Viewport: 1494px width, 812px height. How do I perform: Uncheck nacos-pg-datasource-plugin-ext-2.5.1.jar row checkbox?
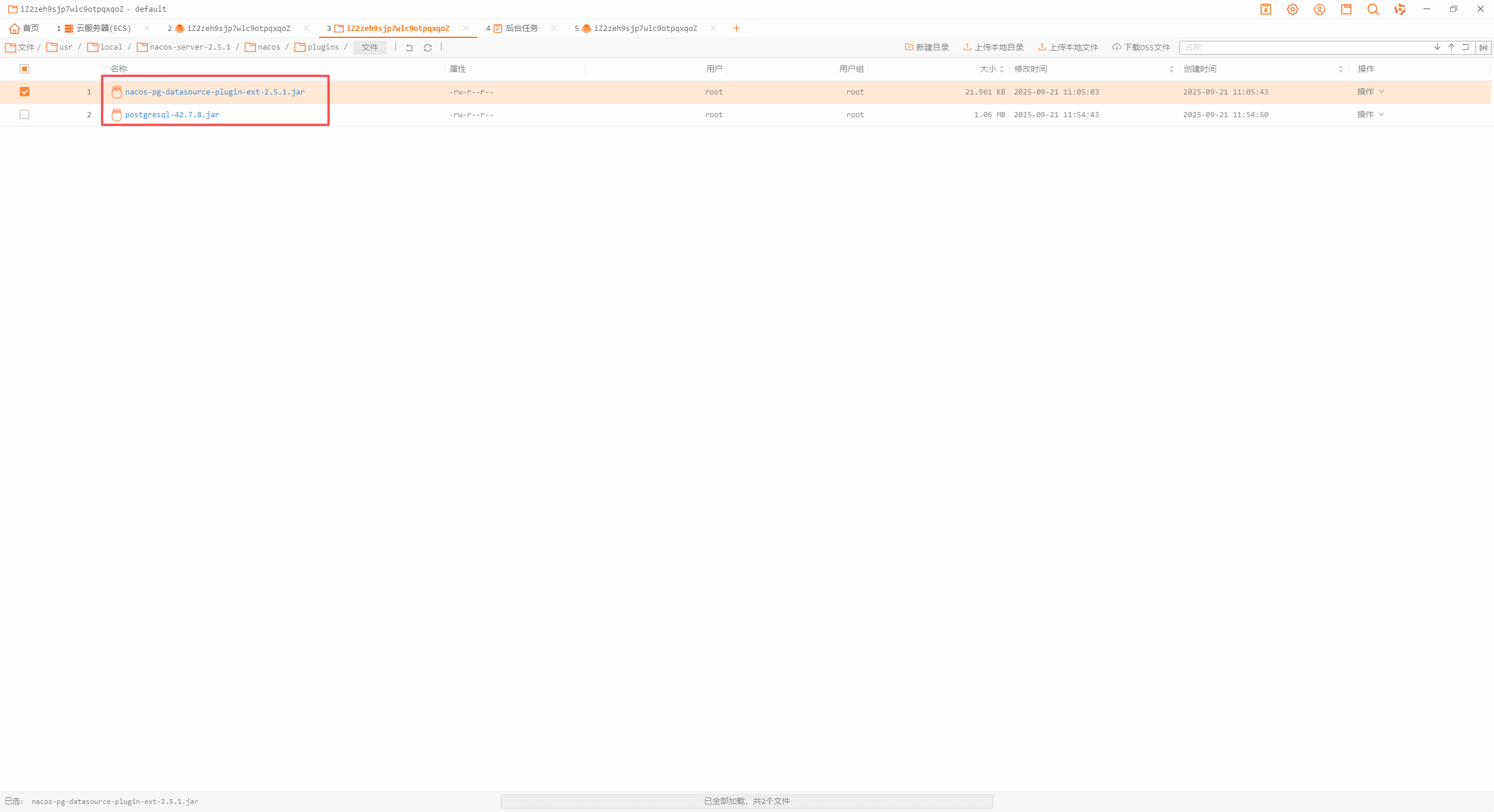pyautogui.click(x=24, y=92)
